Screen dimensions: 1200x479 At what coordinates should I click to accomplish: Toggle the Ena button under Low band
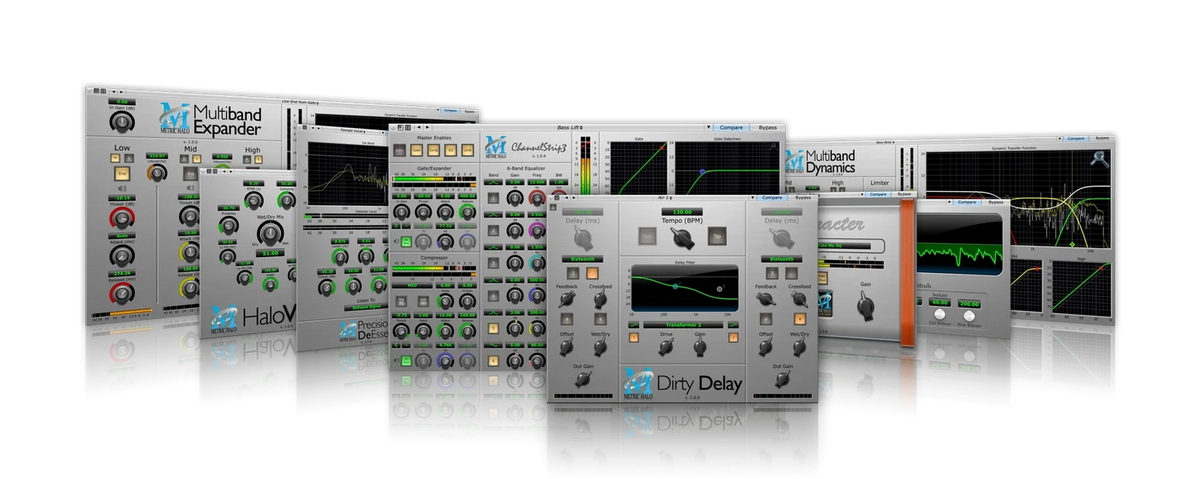tap(122, 172)
